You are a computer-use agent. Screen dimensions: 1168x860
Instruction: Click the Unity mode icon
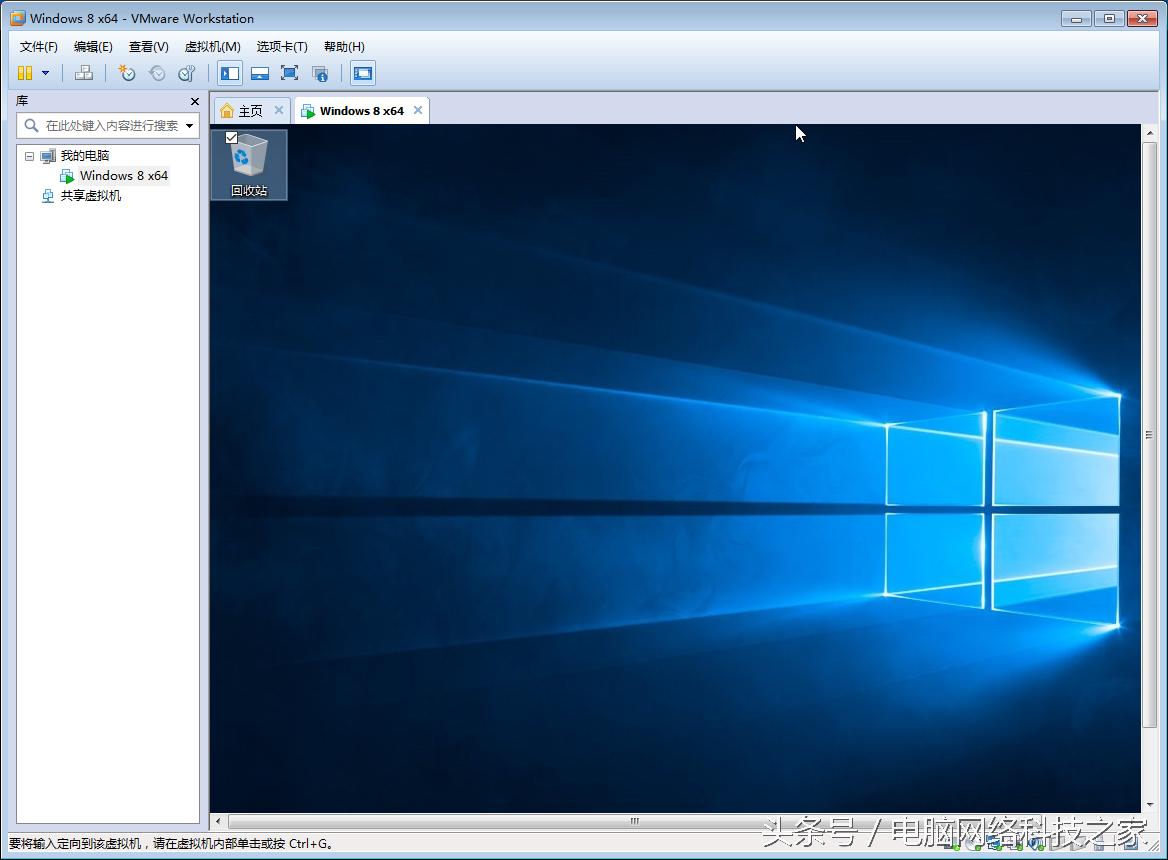point(320,73)
